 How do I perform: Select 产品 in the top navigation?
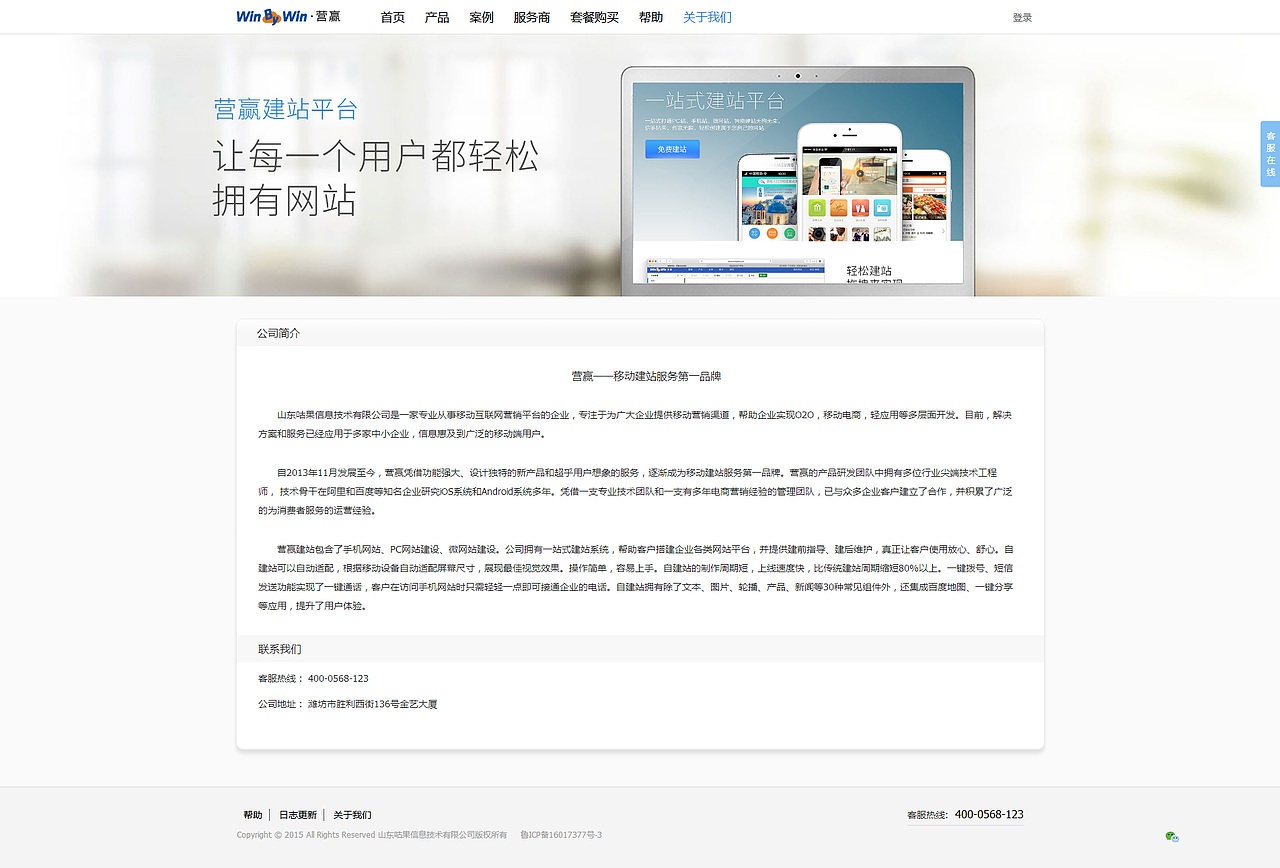[437, 16]
